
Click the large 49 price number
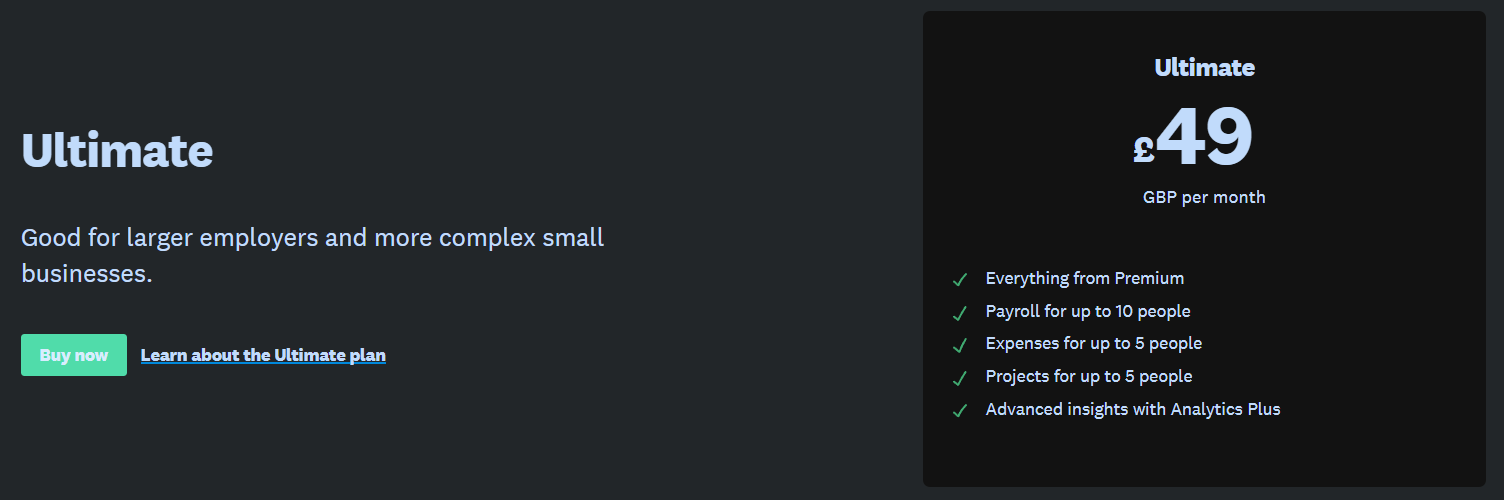(x=1204, y=136)
